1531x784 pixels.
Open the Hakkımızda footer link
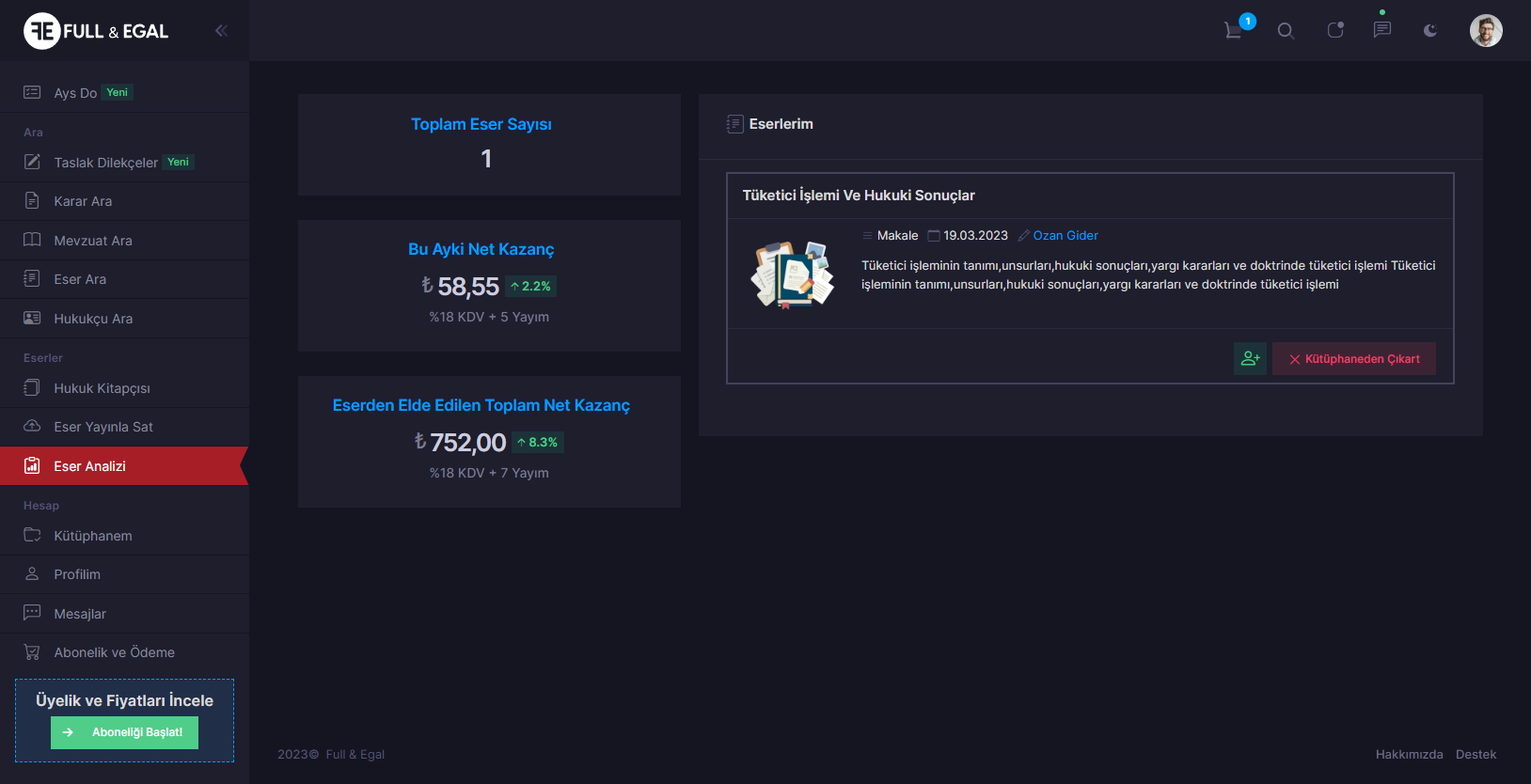[1409, 755]
